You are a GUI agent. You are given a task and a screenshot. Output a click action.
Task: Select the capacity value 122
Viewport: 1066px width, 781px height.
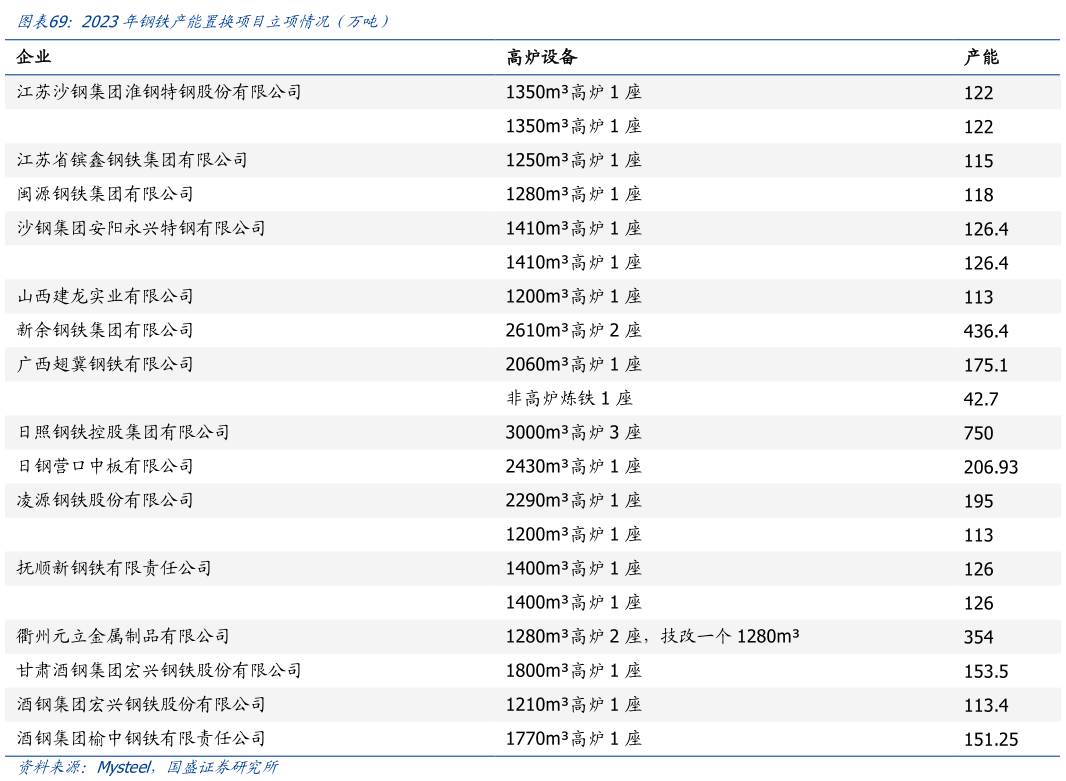tap(980, 92)
